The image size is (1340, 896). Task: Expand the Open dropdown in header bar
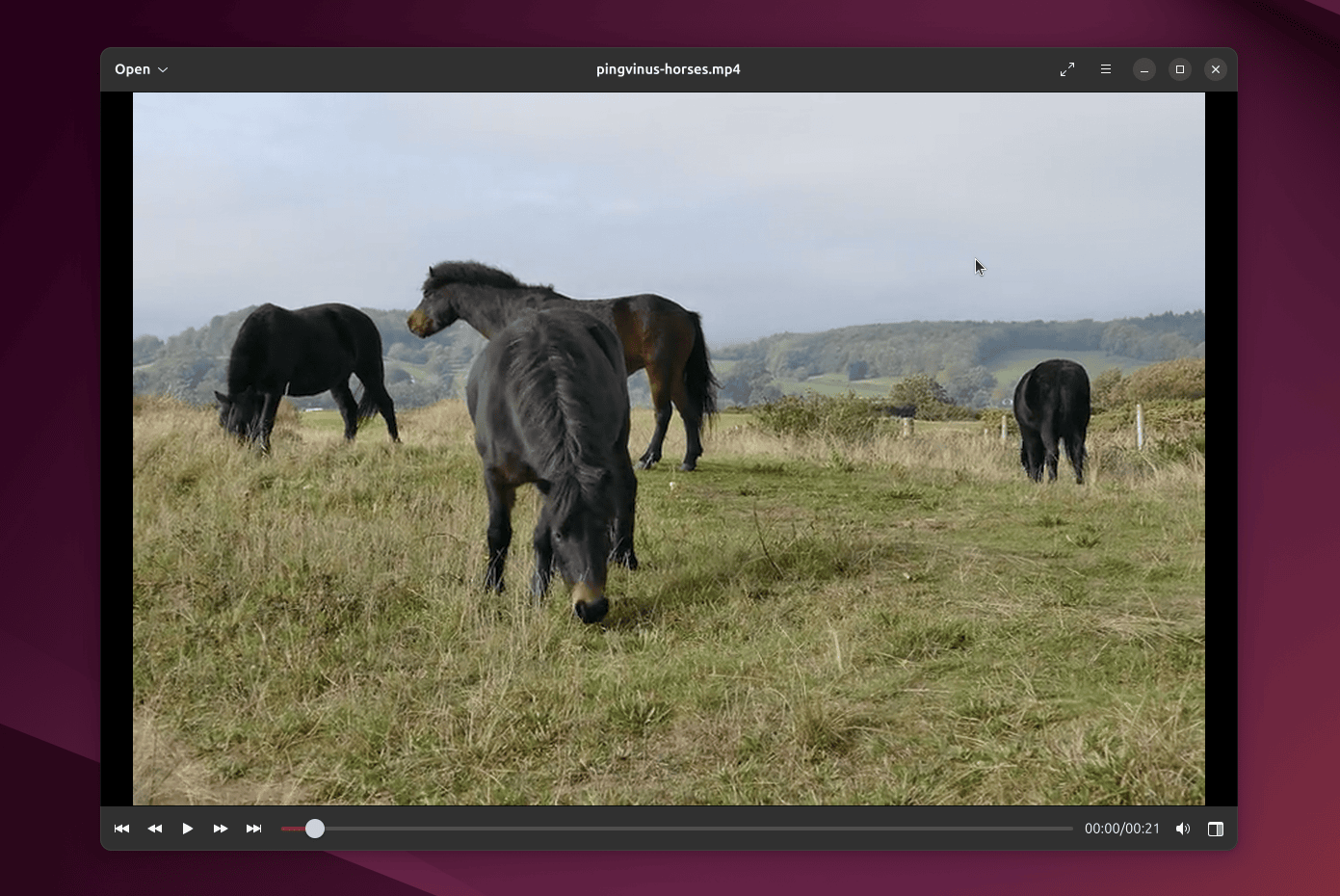[142, 69]
